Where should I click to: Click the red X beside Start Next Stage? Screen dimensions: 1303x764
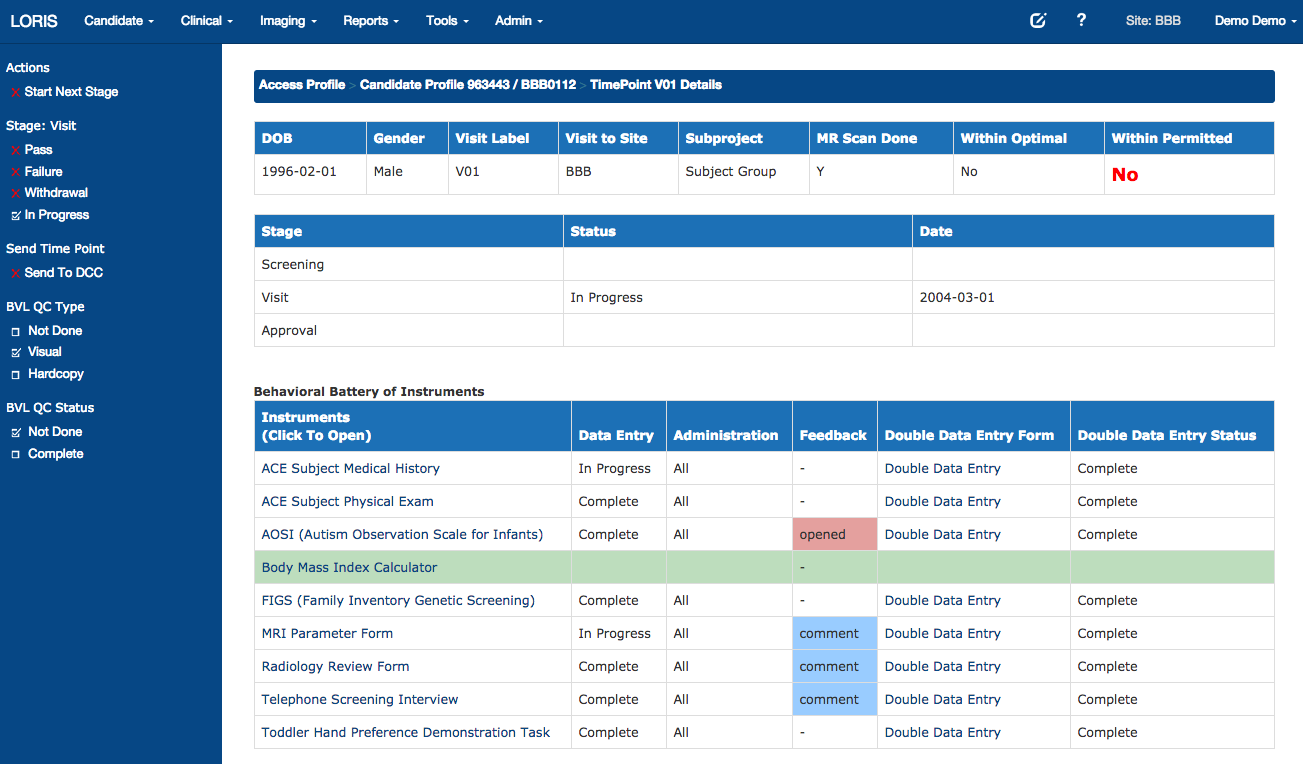pos(15,92)
